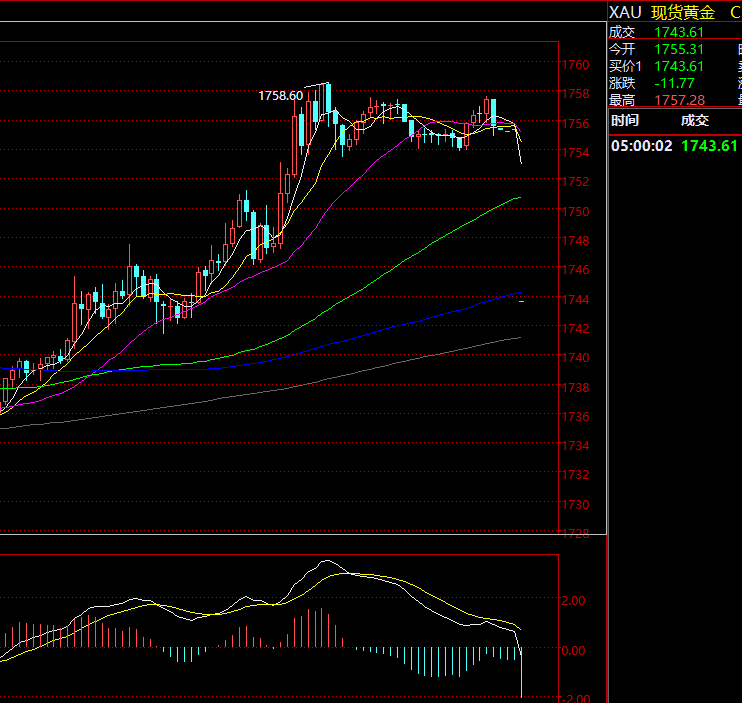Click the 1750 price axis label
The width and height of the screenshot is (742, 703).
(x=575, y=211)
